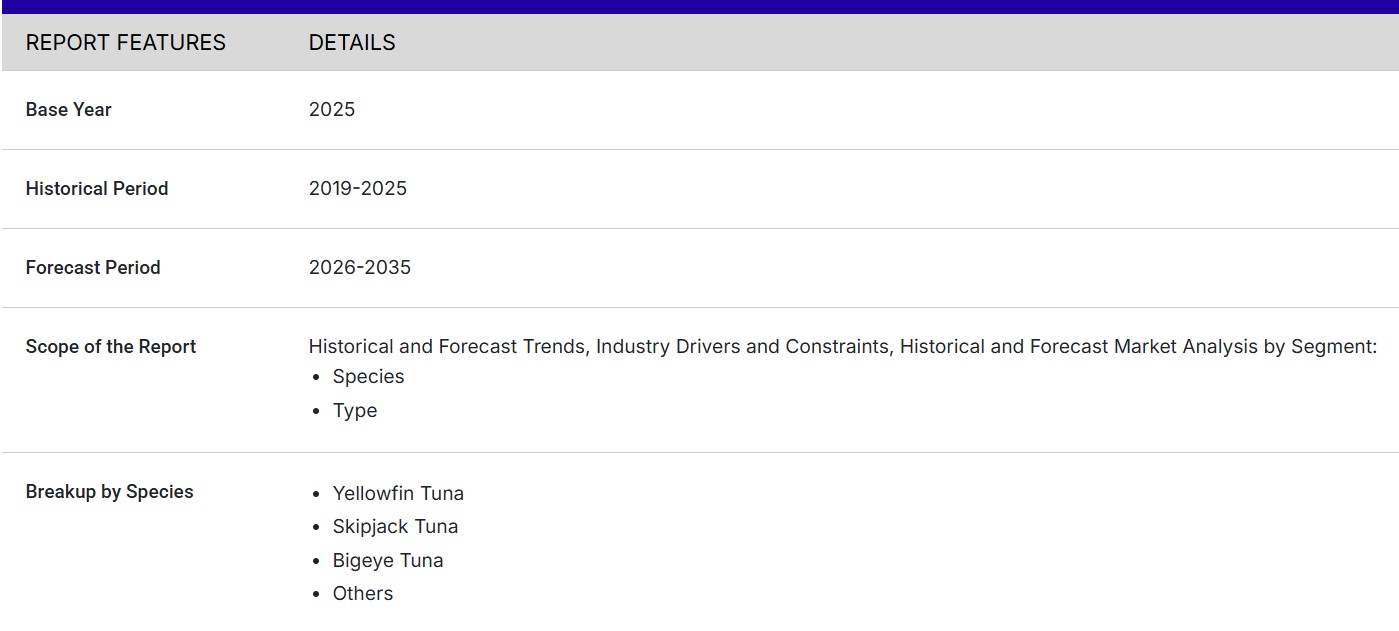1399x631 pixels.
Task: Click the REPORT FEATURES column header
Action: pos(125,43)
